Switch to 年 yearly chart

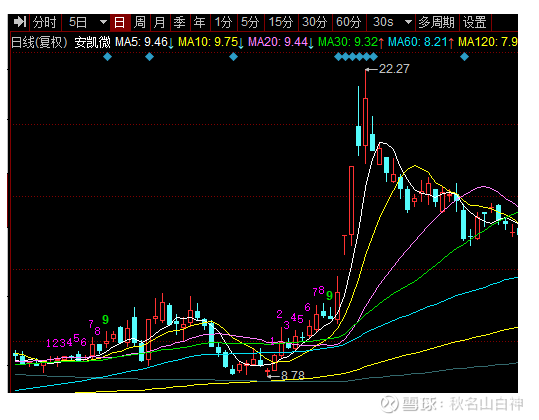click(x=200, y=22)
